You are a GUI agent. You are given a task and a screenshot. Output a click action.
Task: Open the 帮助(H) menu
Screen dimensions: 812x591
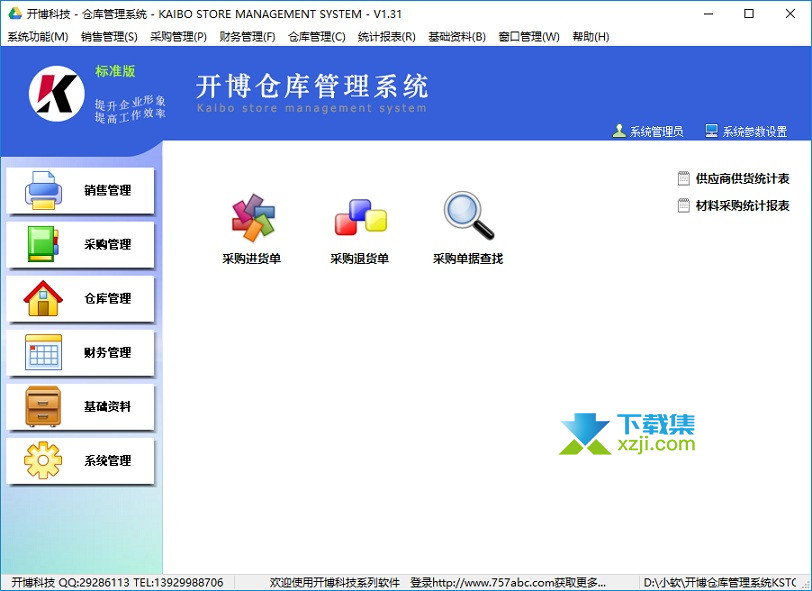point(591,37)
